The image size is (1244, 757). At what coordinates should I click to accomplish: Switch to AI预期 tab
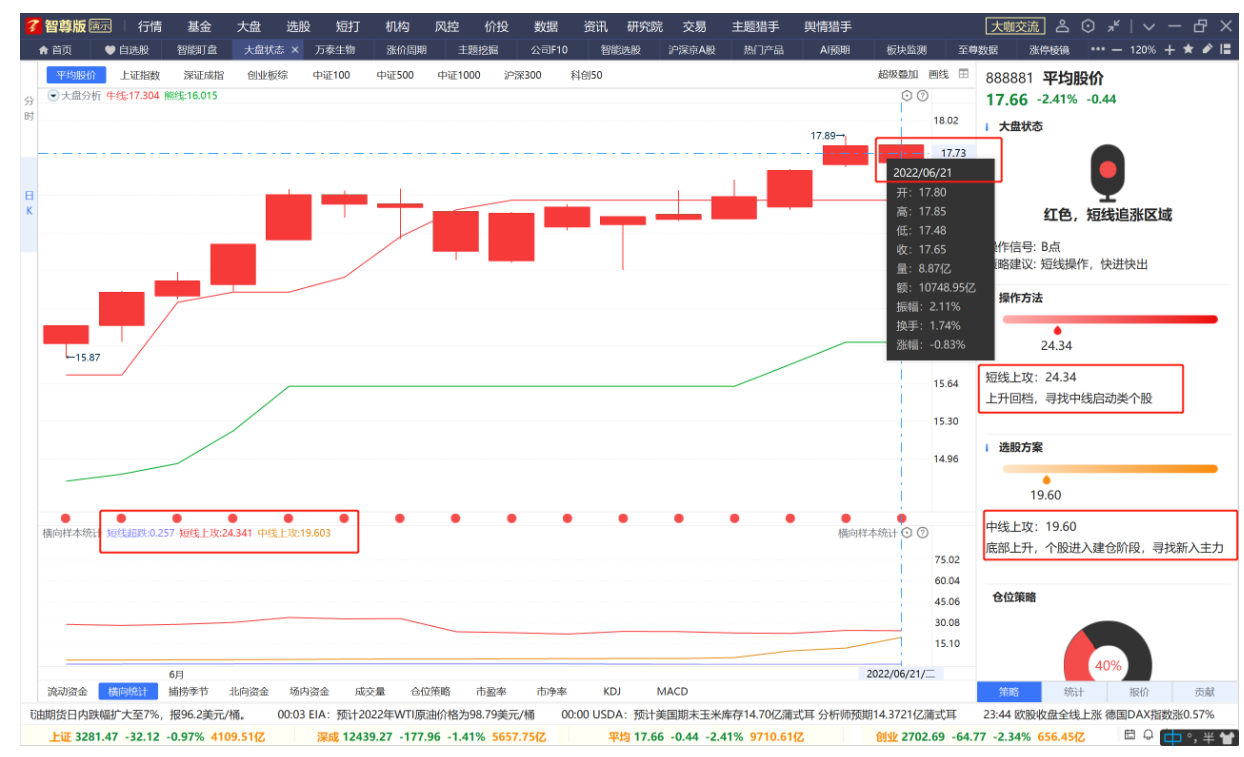click(835, 49)
